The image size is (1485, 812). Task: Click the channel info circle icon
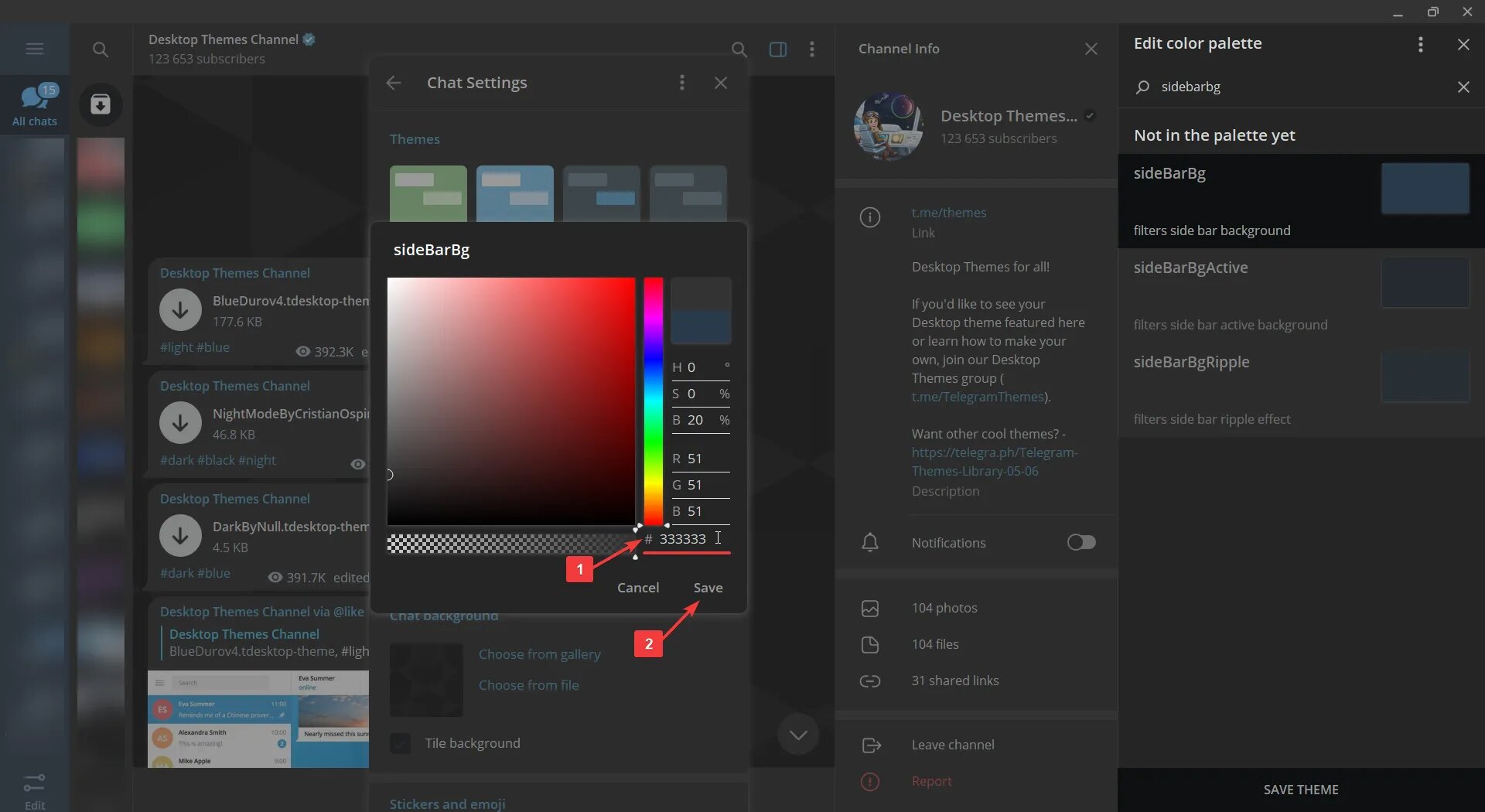pyautogui.click(x=870, y=217)
